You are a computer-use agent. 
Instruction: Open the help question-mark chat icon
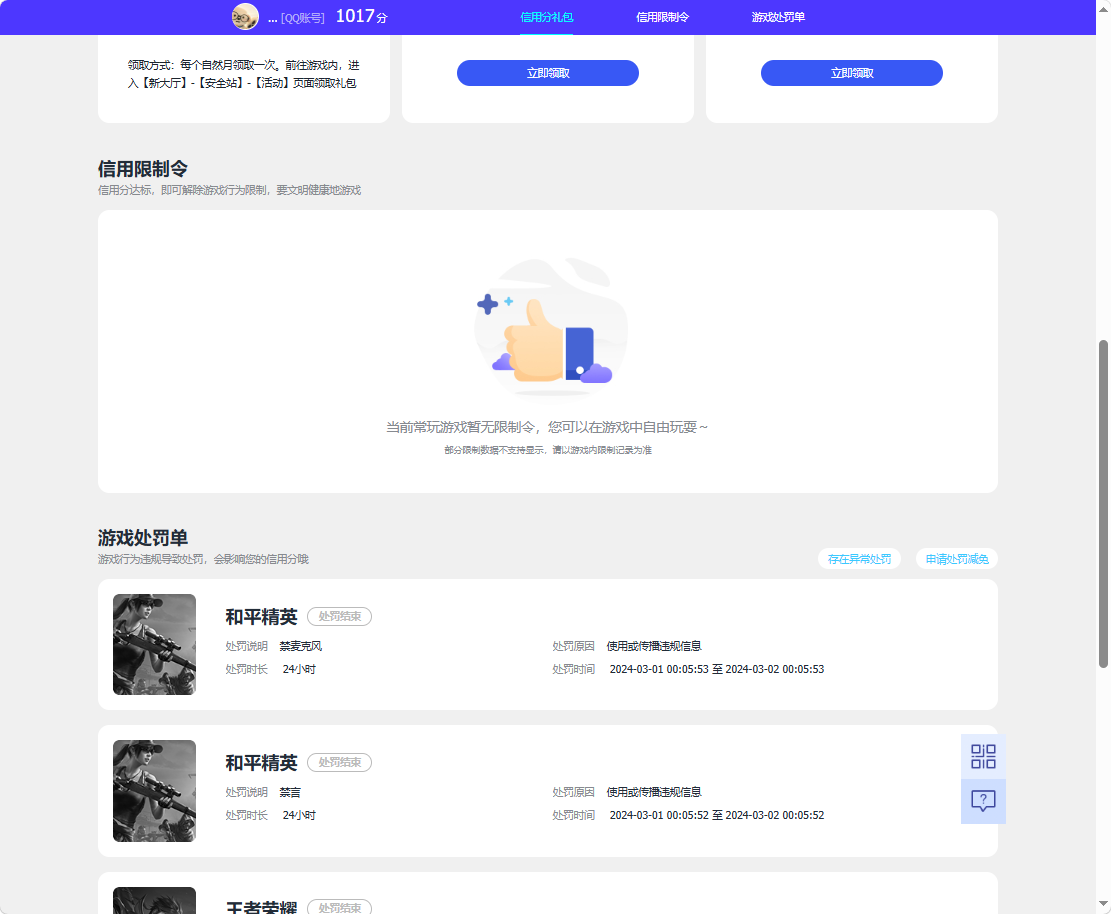[983, 801]
